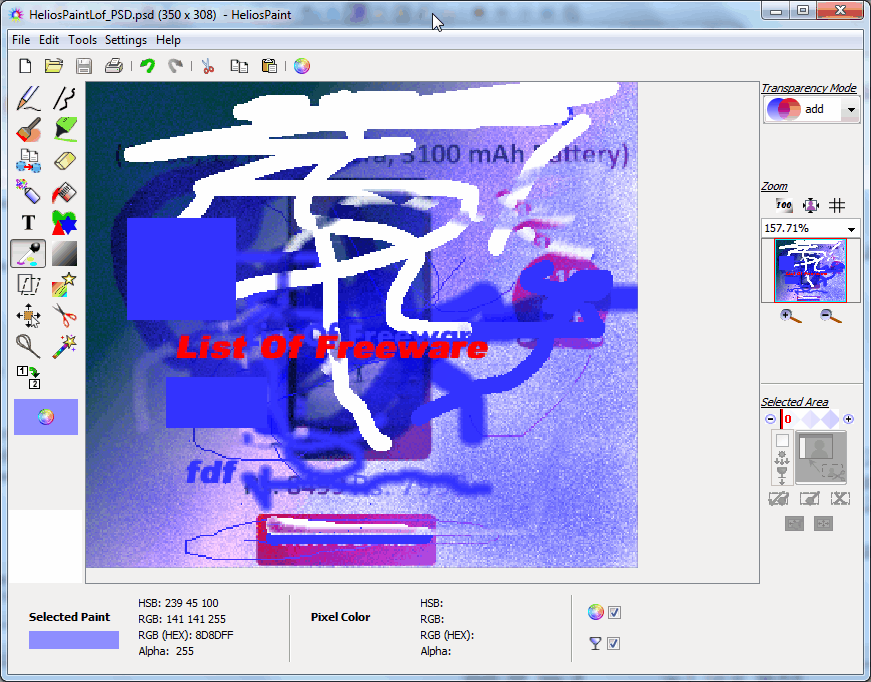Select the Clone tool

pyautogui.click(x=28, y=161)
